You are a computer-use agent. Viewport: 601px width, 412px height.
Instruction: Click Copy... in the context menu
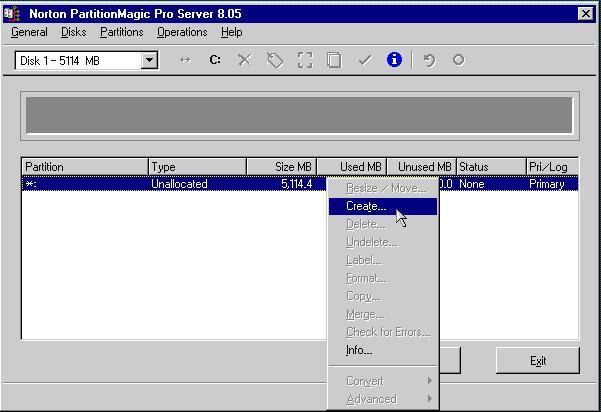pyautogui.click(x=383, y=296)
